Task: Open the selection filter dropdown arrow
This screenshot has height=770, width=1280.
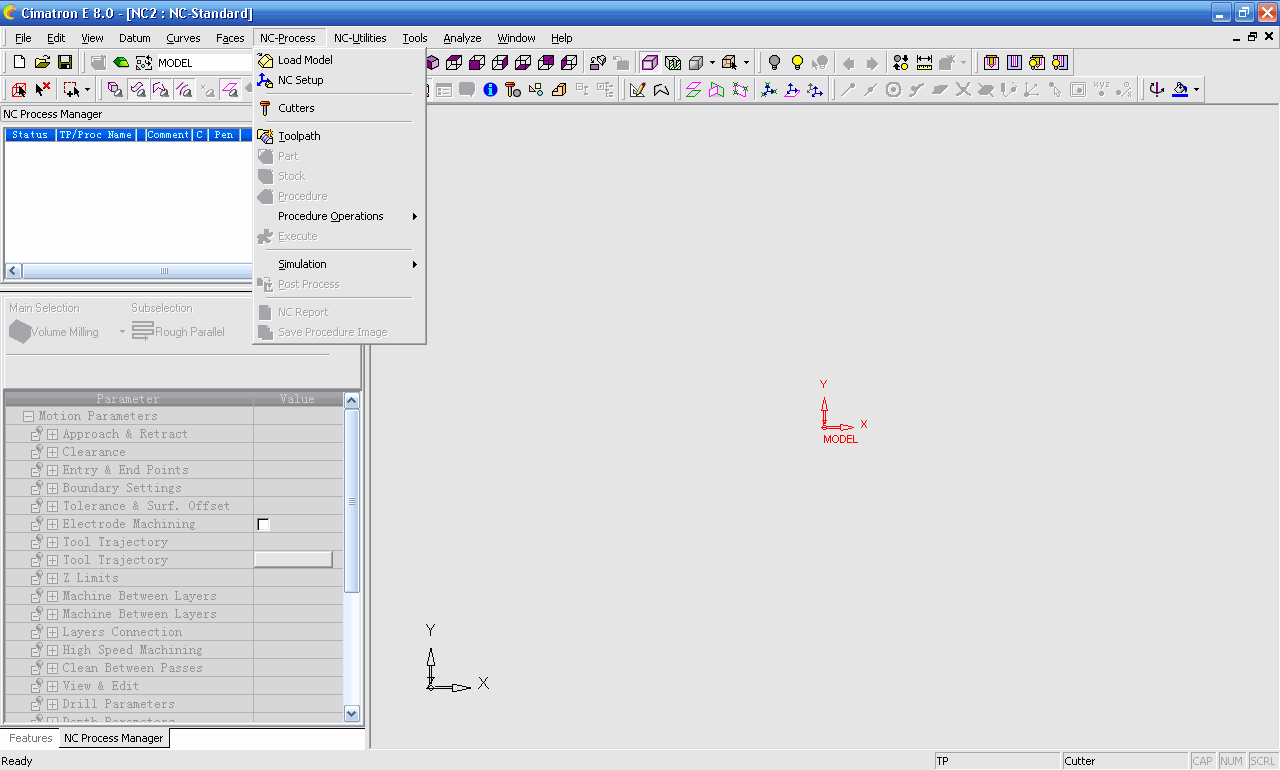Action: tap(87, 90)
